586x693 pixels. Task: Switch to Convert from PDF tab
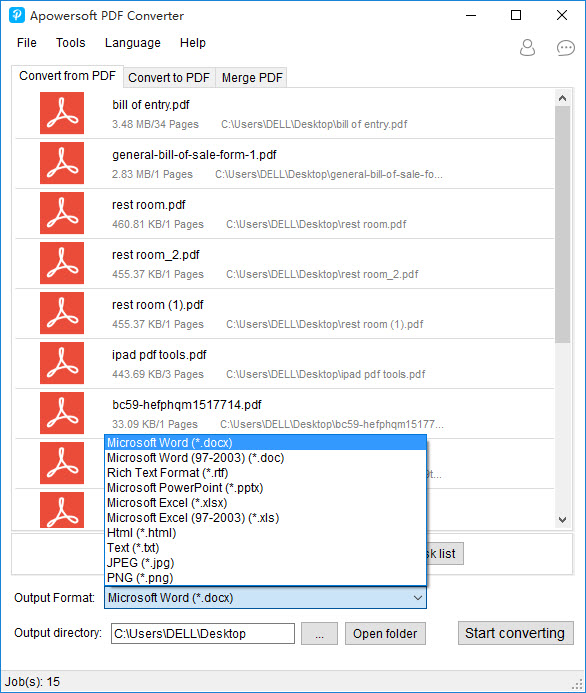coord(67,76)
